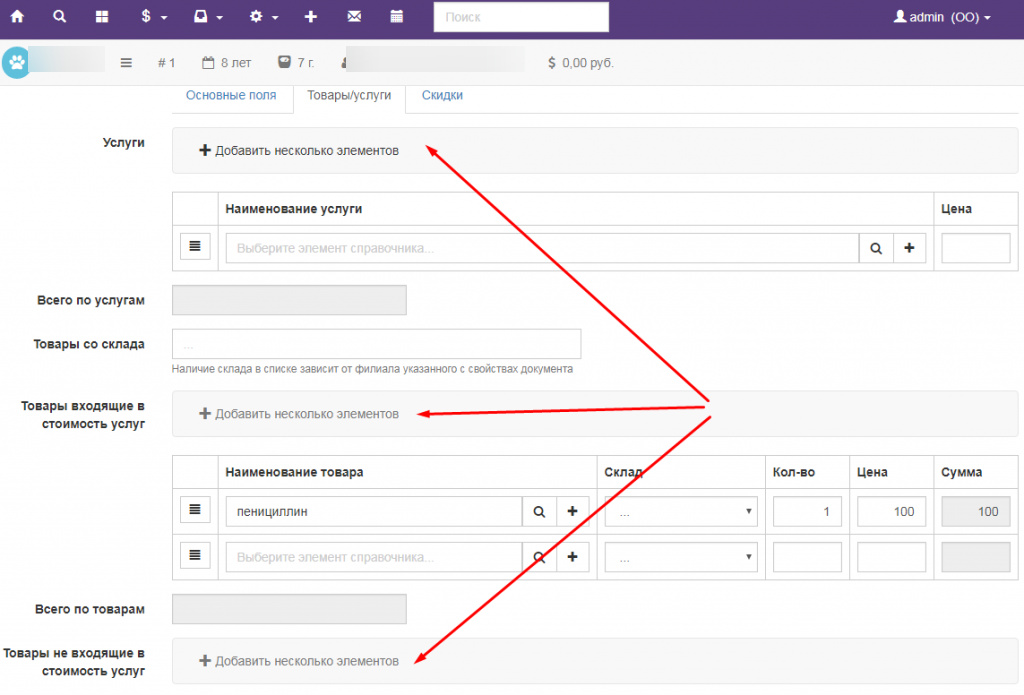Search products in empty row magnifier
Image resolution: width=1024 pixels, height=695 pixels.
click(539, 557)
